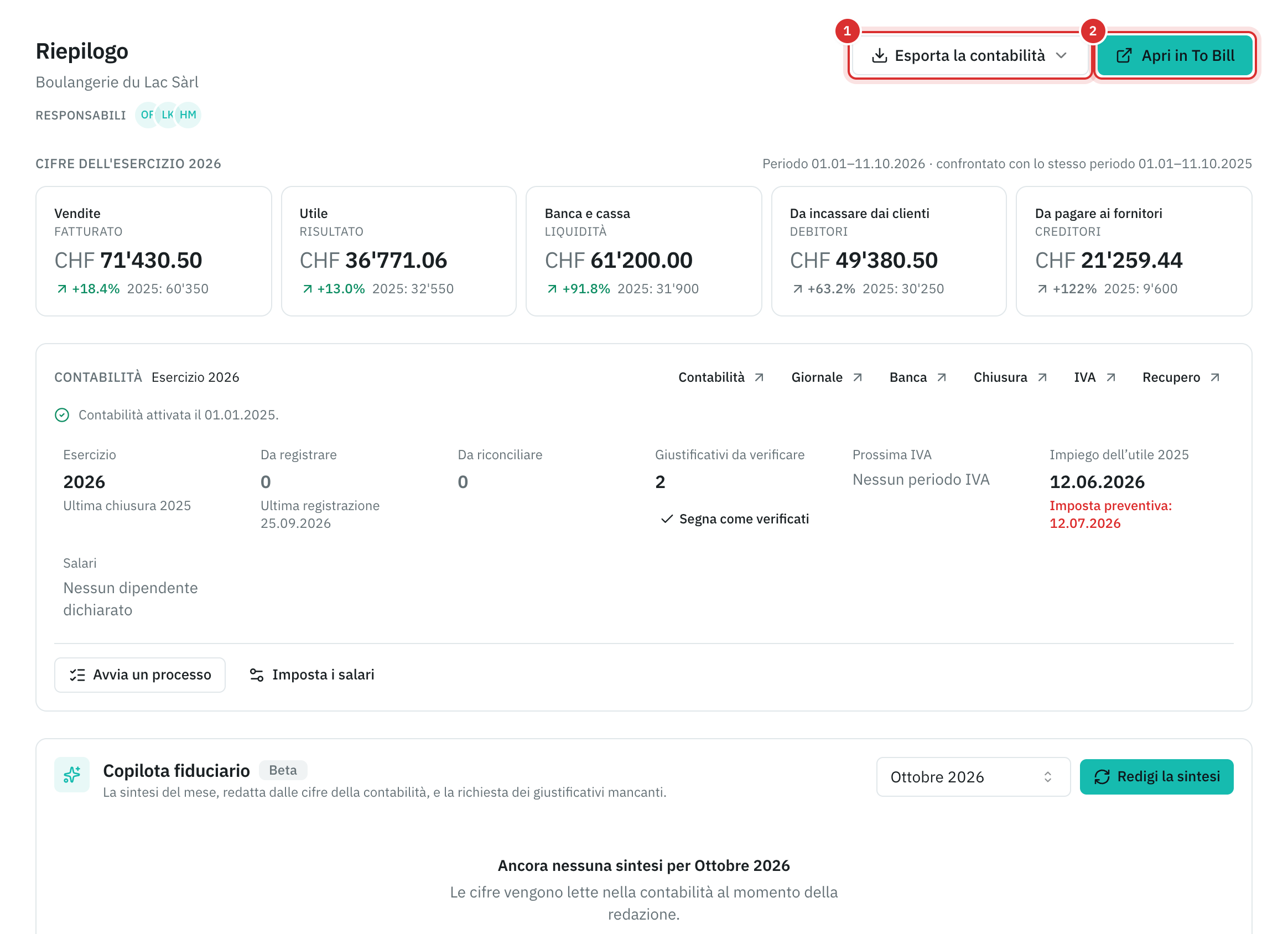Click the Copilota fiduciario sparkle icon
This screenshot has height=934, width=1288.
point(72,774)
